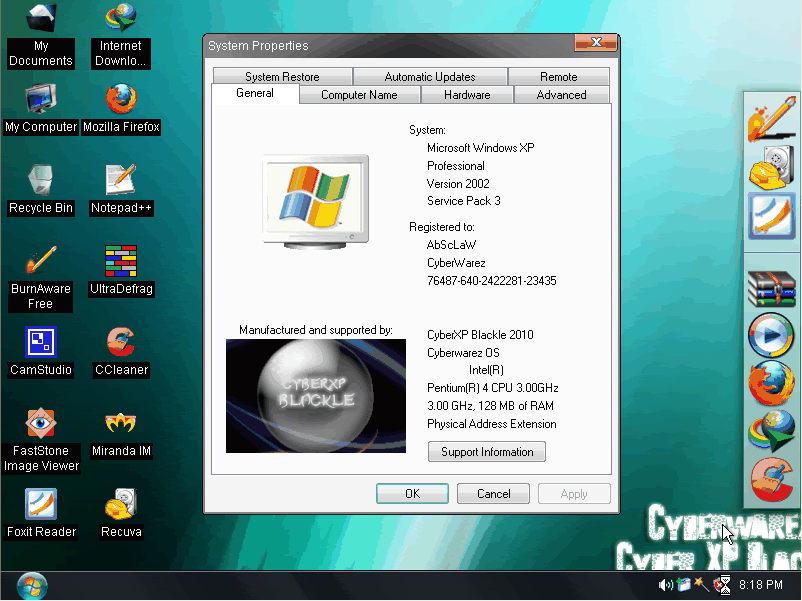Click CCleaner icon in side dock
This screenshot has height=601, width=802.
[772, 480]
